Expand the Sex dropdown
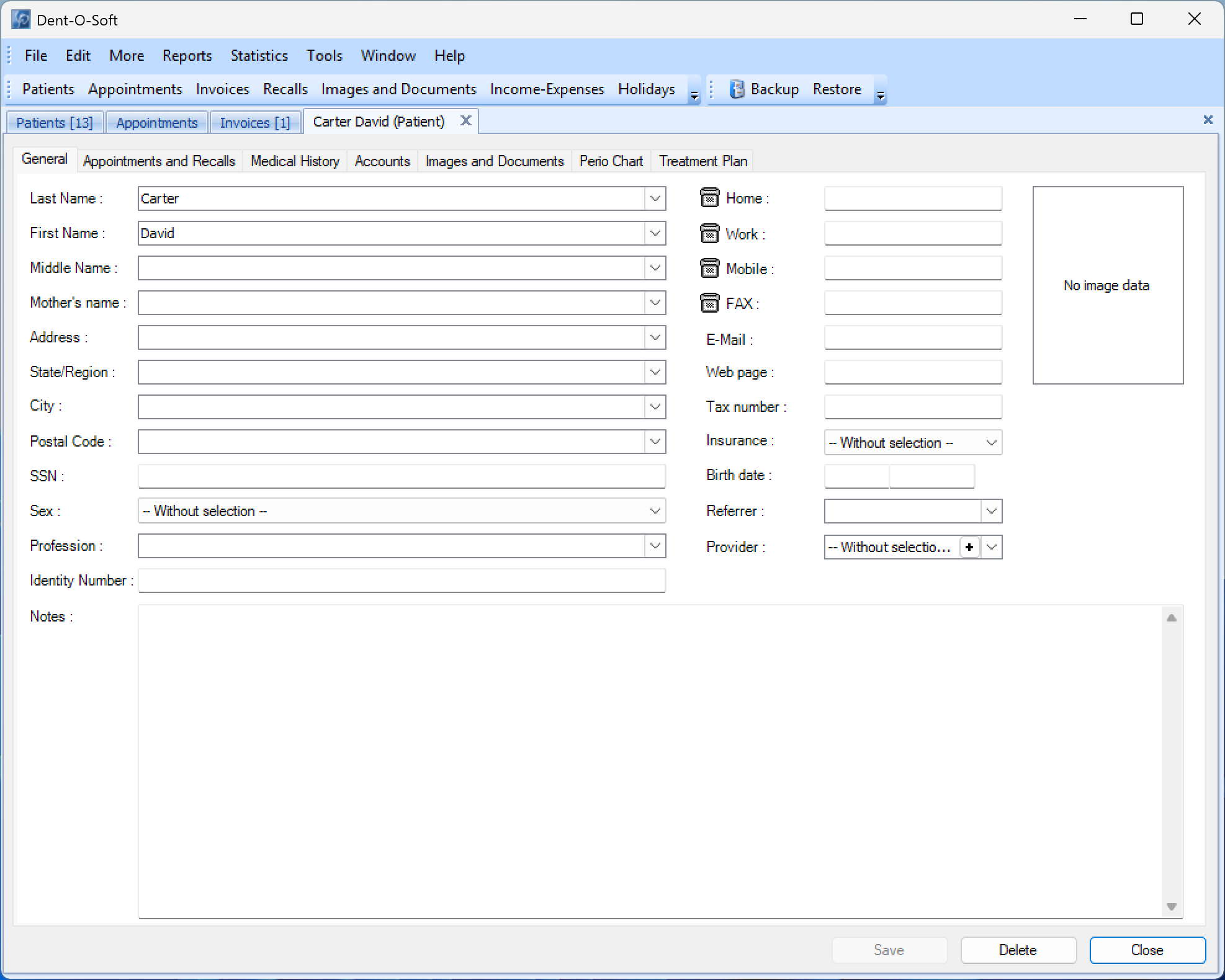Screen dimensions: 1225x980 [x=655, y=511]
